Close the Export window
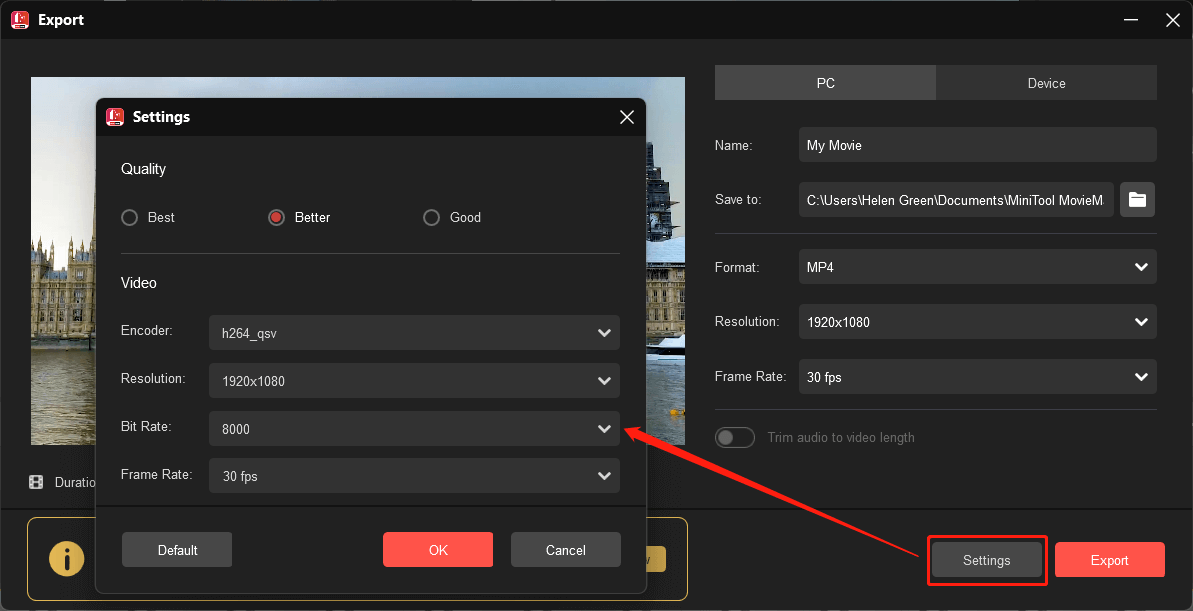 (x=1172, y=20)
